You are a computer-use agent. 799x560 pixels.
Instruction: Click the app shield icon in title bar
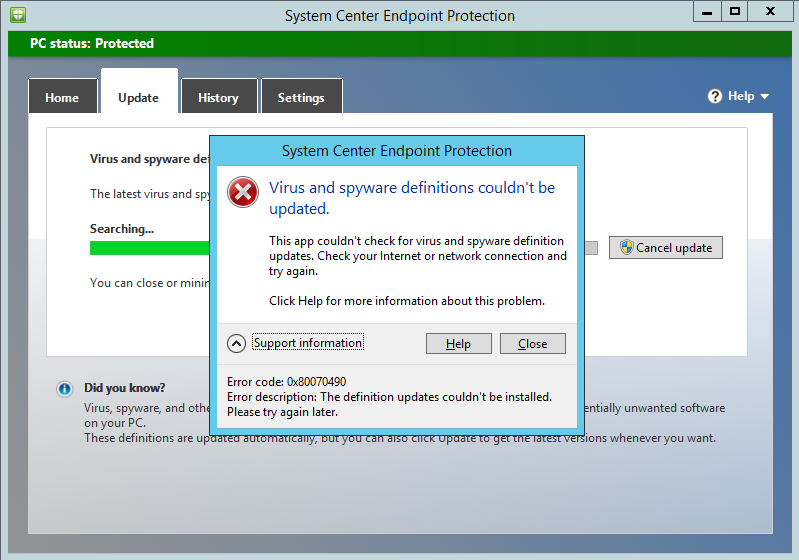pos(18,15)
